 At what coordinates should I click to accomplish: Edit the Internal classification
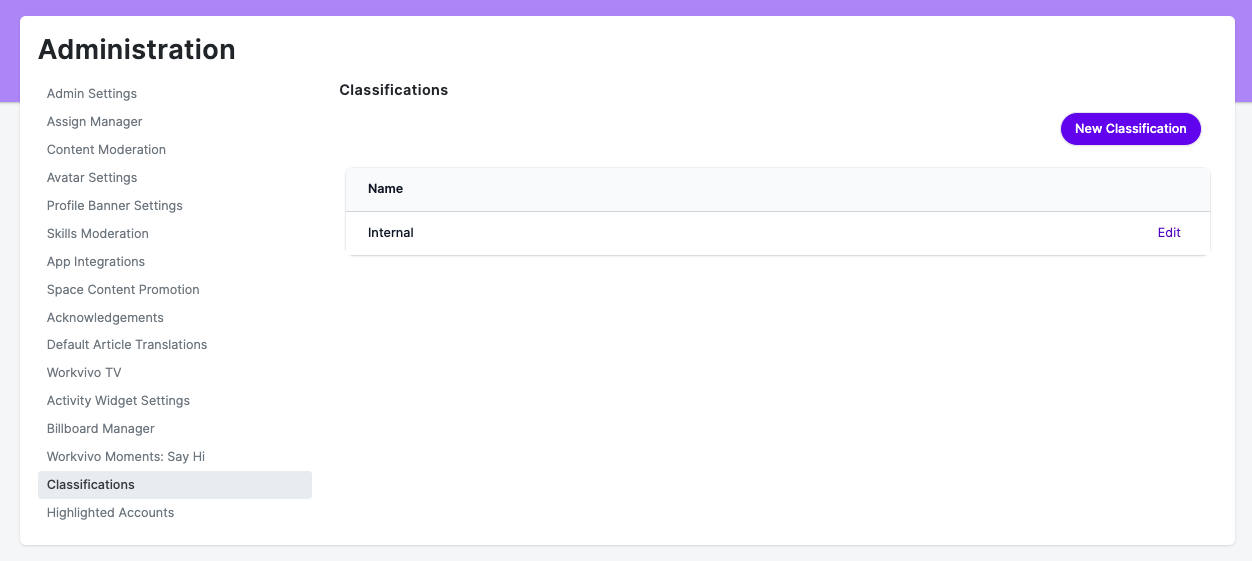coord(1169,233)
